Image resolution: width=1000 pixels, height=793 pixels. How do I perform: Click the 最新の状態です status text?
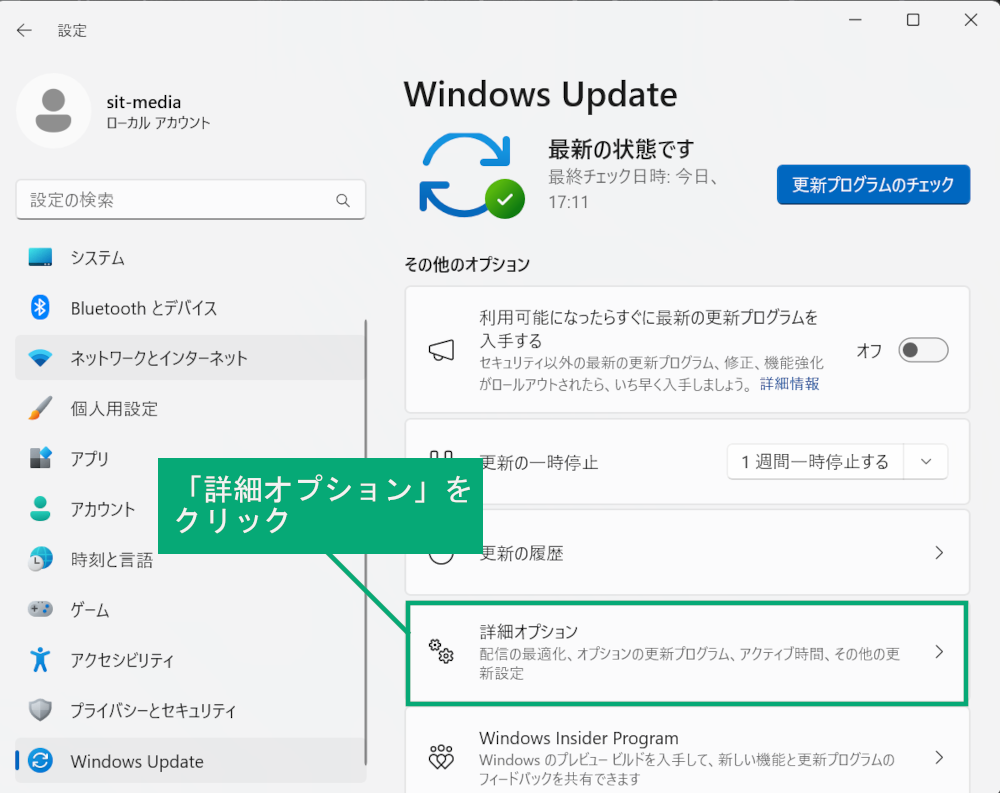click(621, 149)
